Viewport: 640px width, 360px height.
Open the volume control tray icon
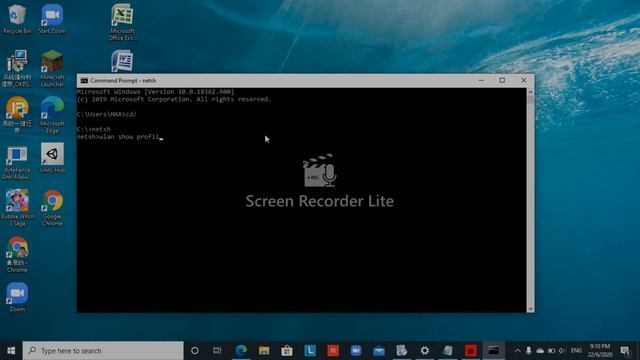click(562, 351)
